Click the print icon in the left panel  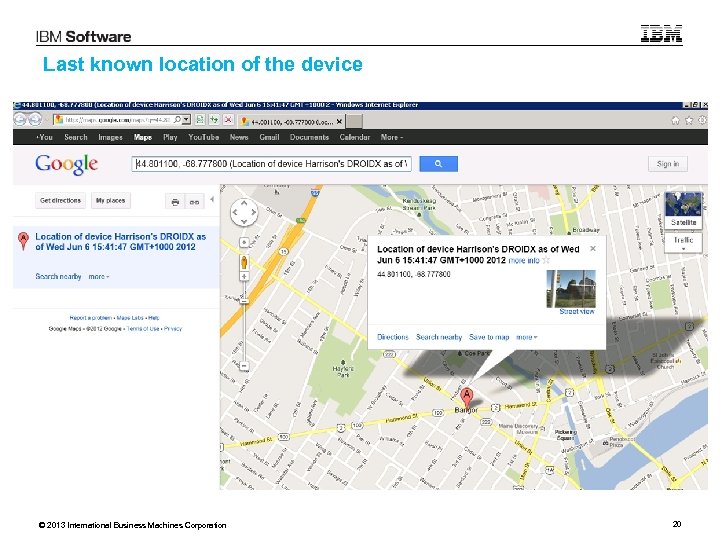[175, 202]
